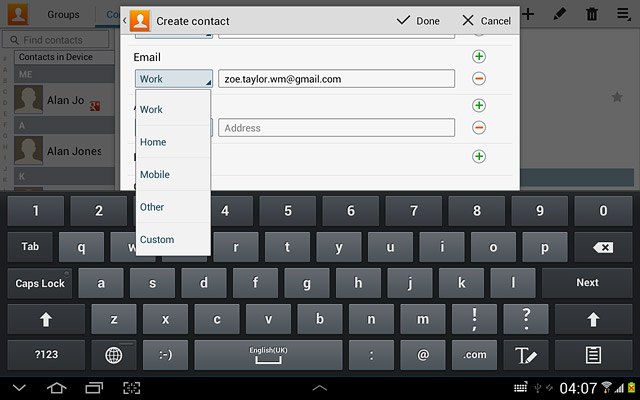The height and width of the screenshot is (400, 640).
Task: Toggle the left Shift arrow key
Action: click(46, 319)
